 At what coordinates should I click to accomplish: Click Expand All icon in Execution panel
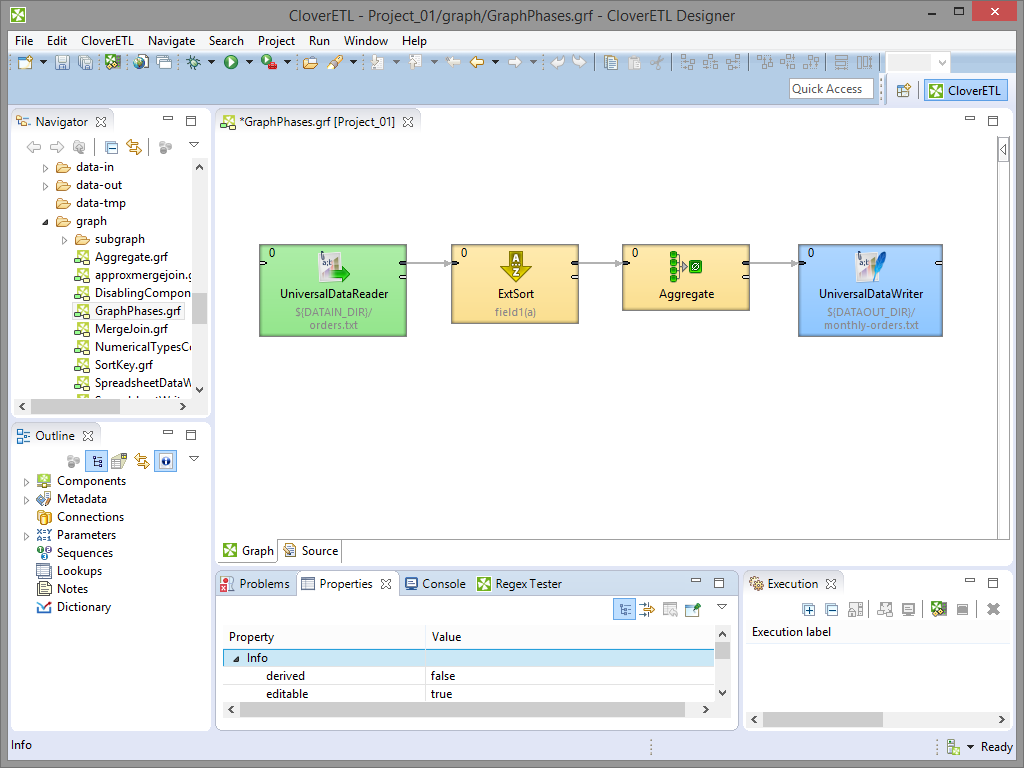(809, 609)
